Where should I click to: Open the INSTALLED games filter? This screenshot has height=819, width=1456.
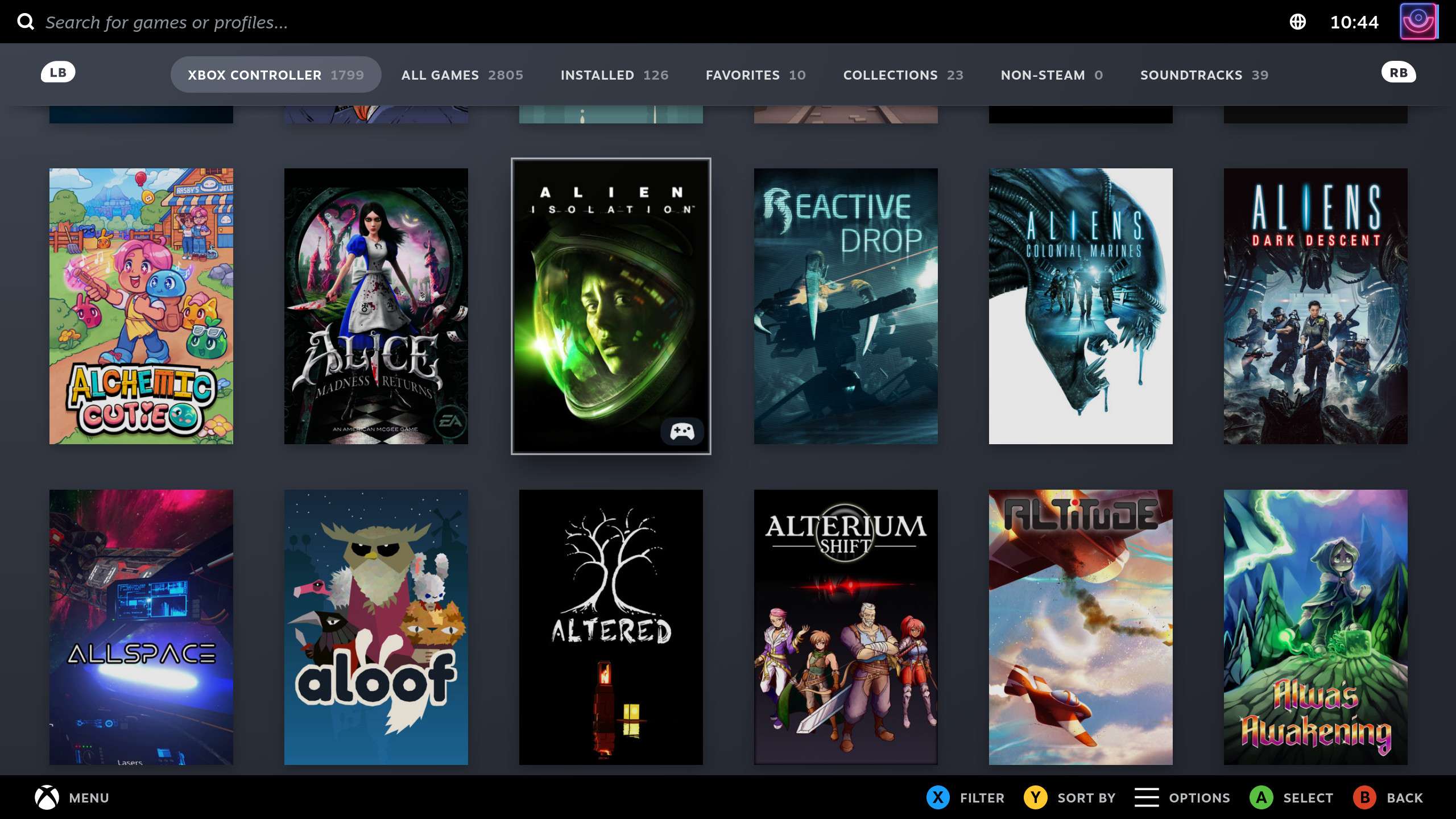pos(614,74)
